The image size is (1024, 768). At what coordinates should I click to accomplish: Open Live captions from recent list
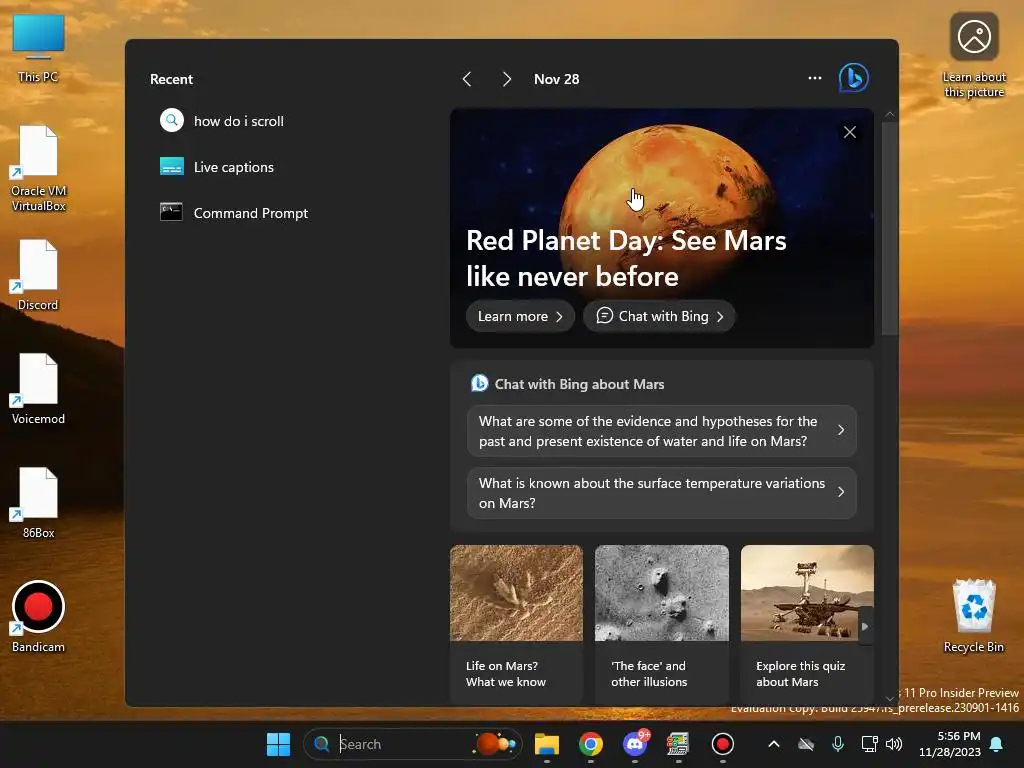click(234, 167)
